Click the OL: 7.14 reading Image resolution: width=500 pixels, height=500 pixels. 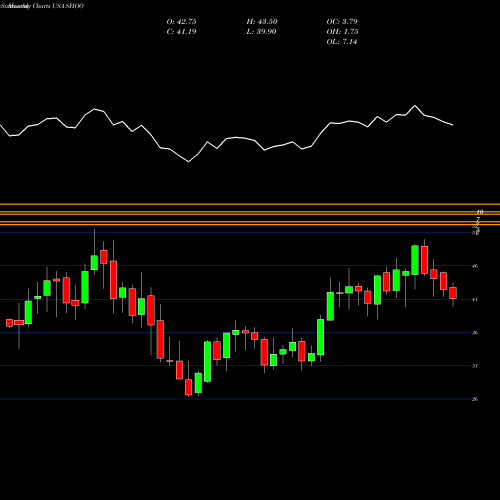(342, 42)
